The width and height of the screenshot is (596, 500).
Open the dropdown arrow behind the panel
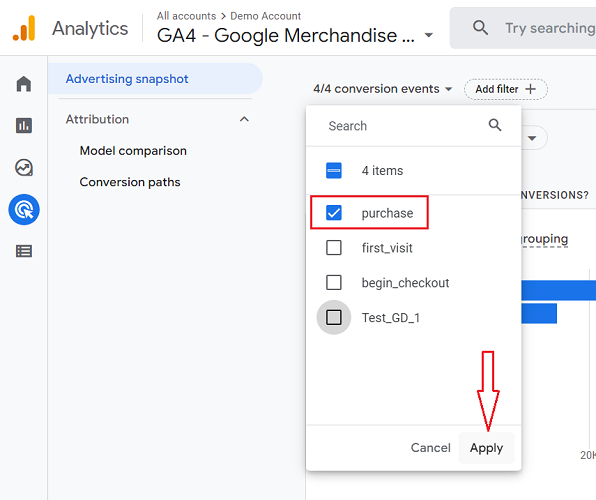[x=532, y=138]
